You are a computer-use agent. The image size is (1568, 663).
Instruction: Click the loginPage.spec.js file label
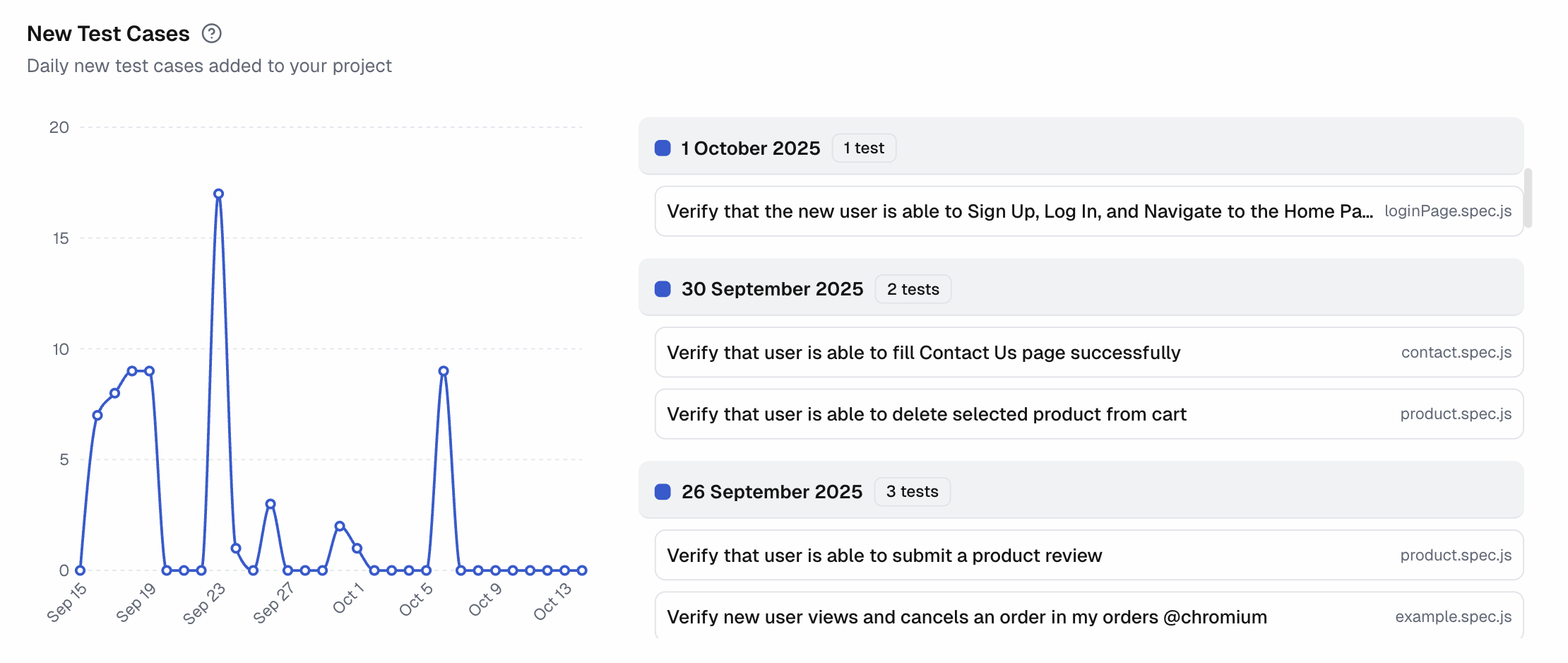(1447, 211)
